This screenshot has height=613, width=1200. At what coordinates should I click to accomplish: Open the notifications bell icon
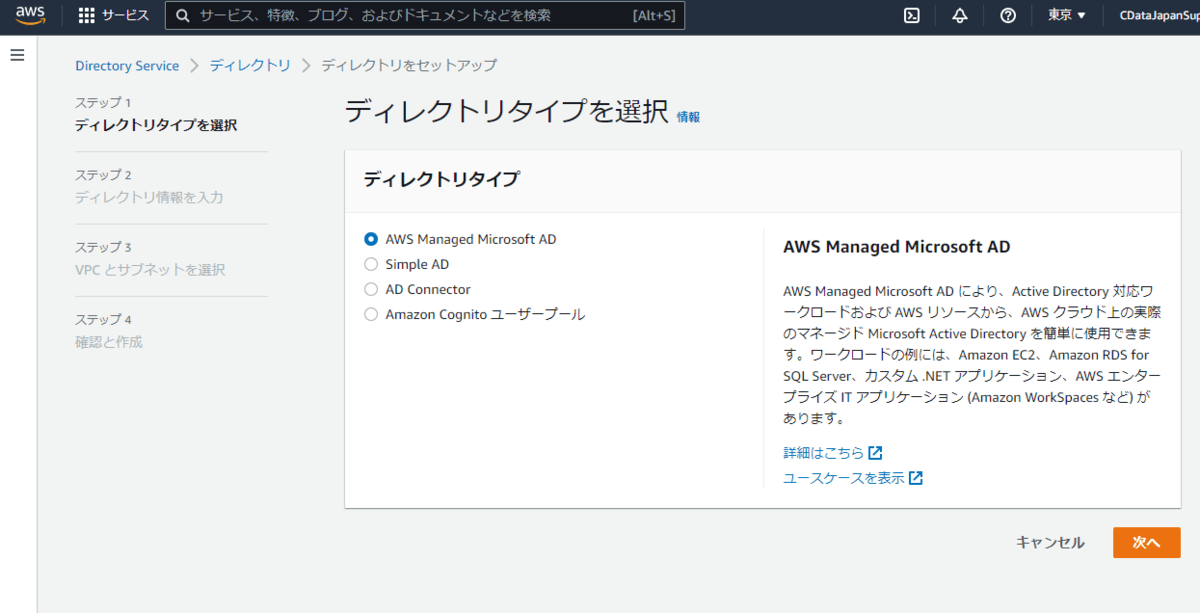(x=960, y=16)
